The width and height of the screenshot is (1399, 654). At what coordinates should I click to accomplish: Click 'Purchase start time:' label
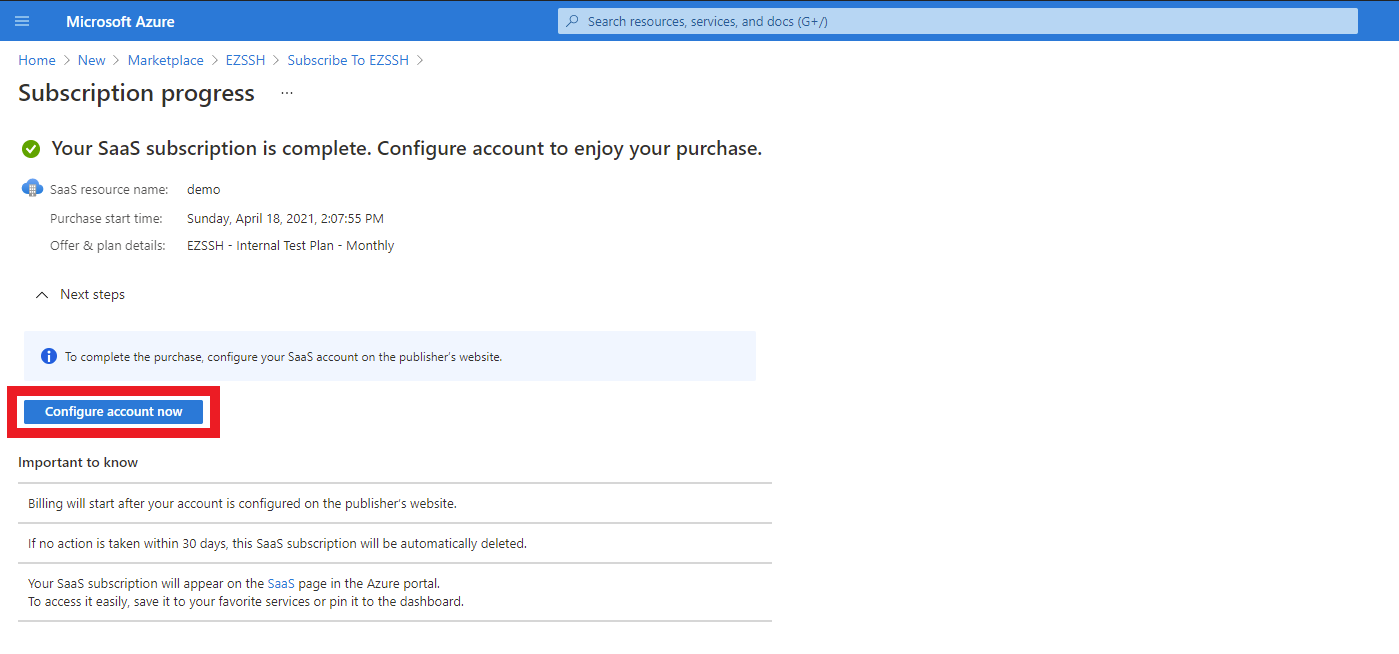pyautogui.click(x=106, y=218)
